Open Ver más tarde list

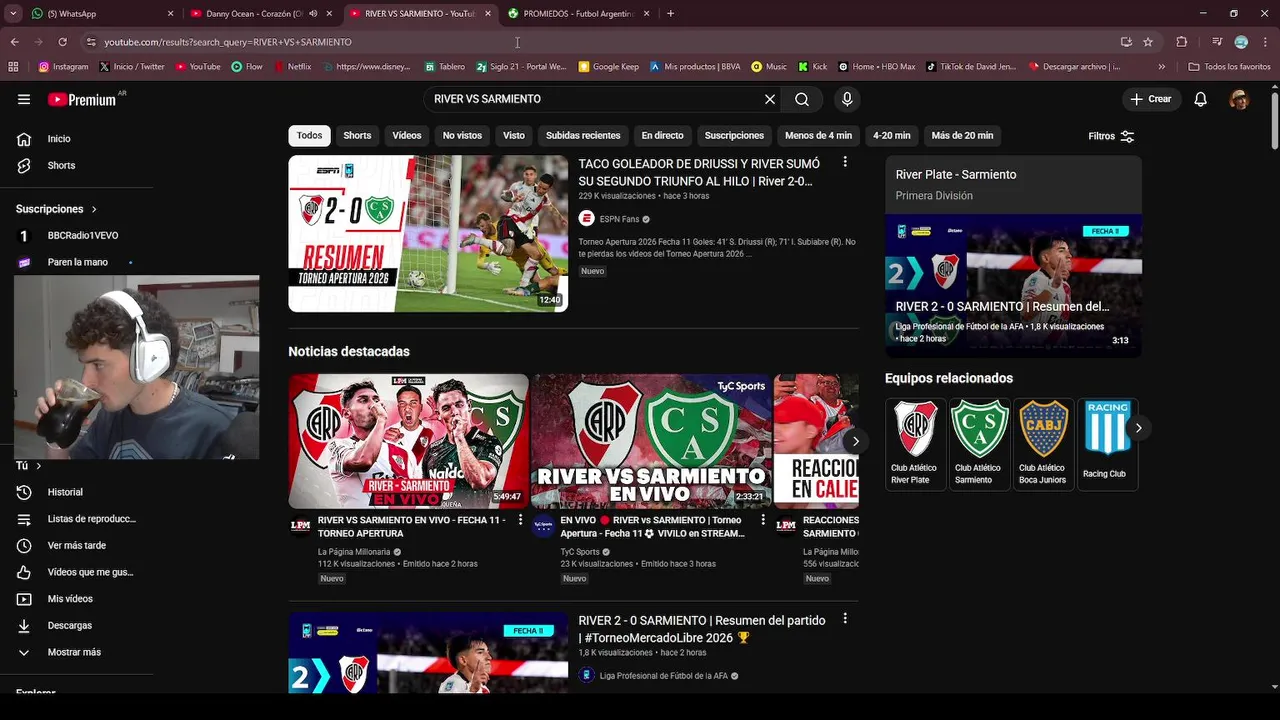pos(78,545)
